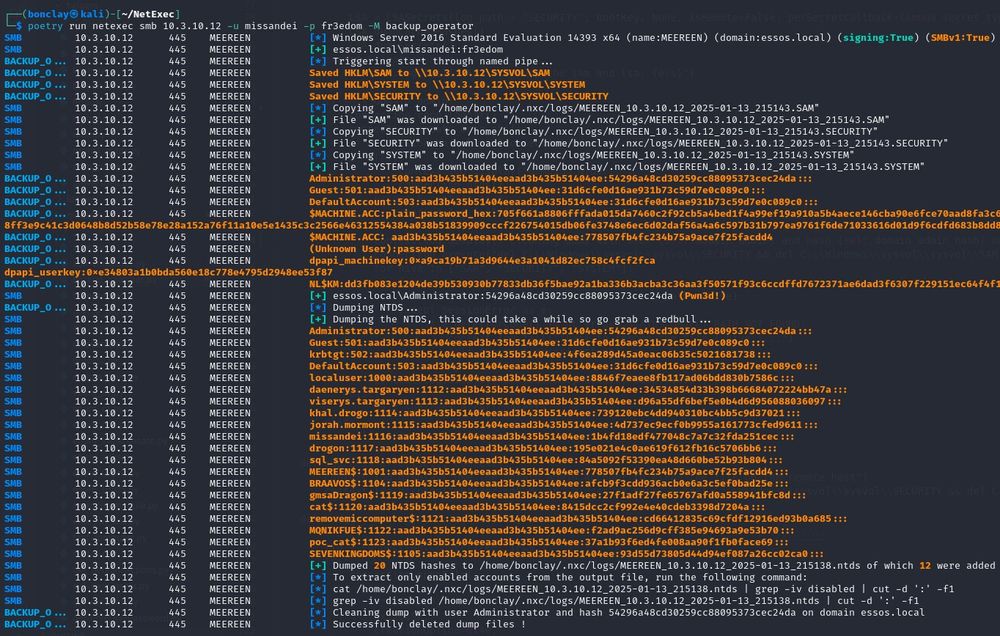Click the '(Unknown User):password' line
Image resolution: width=1000 pixels, height=636 pixels.
376,249
